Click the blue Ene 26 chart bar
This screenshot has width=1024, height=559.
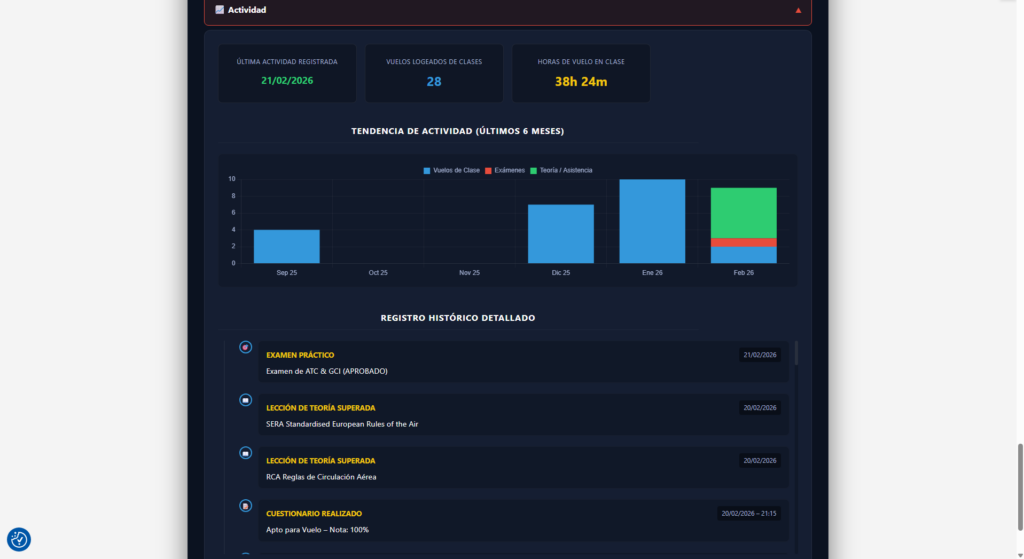point(652,221)
